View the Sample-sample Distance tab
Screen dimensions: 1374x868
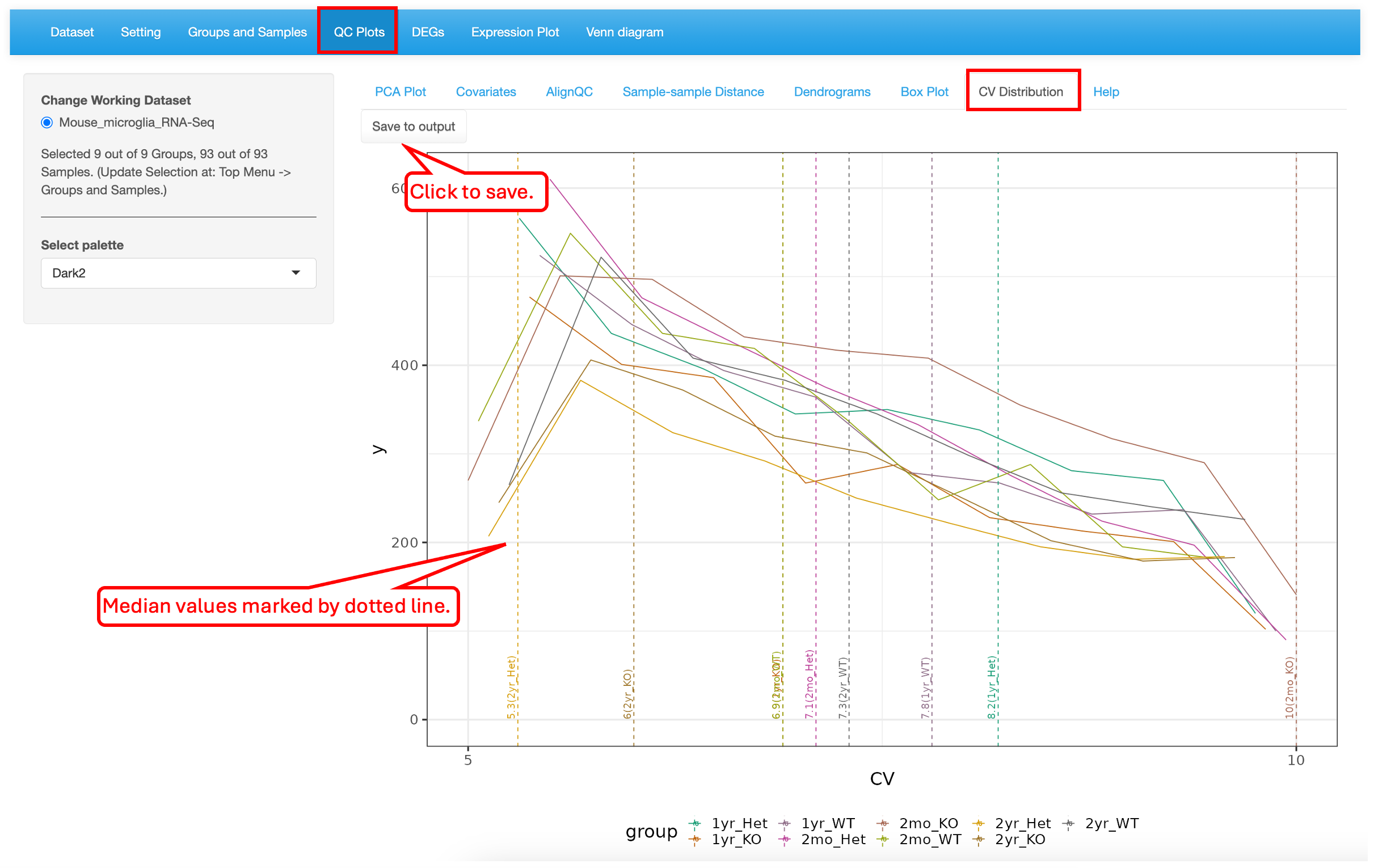click(x=693, y=92)
